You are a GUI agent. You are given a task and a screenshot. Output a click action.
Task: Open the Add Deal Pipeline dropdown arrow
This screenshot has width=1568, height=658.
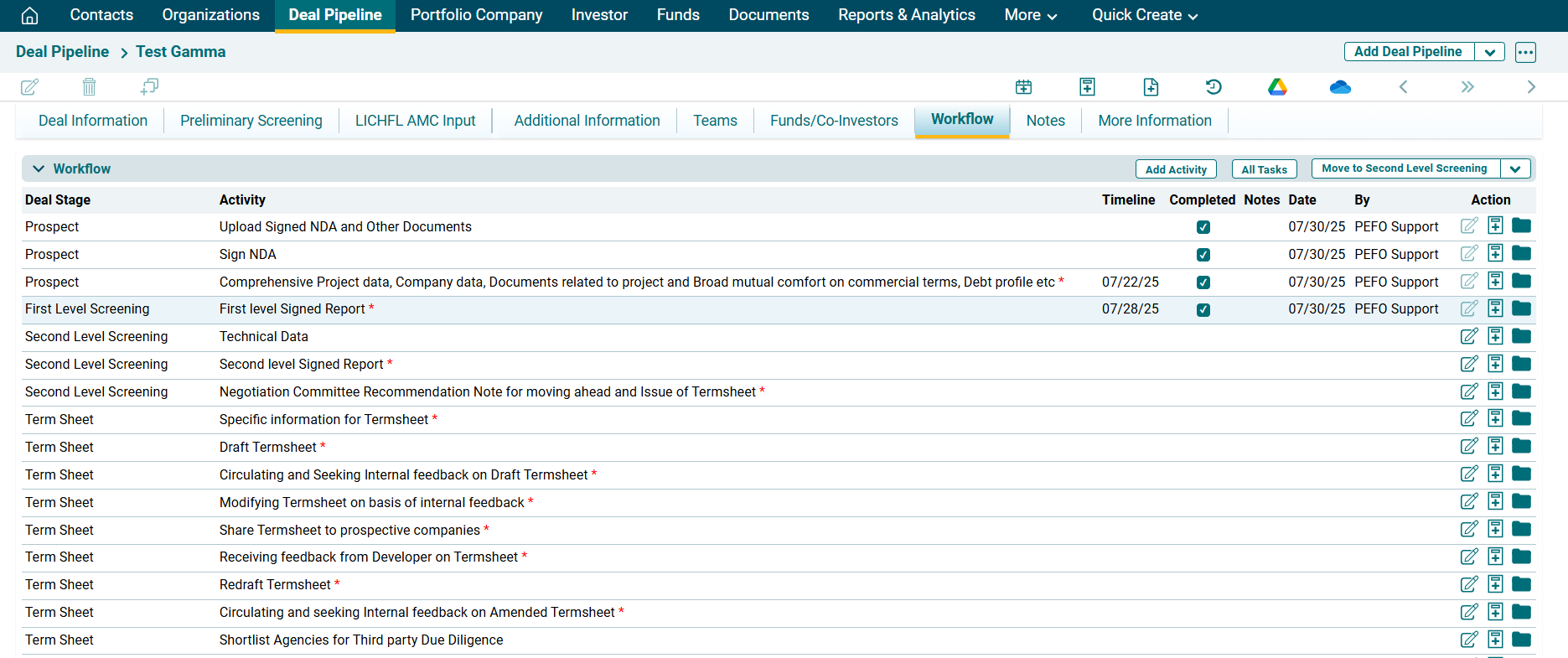point(1489,52)
